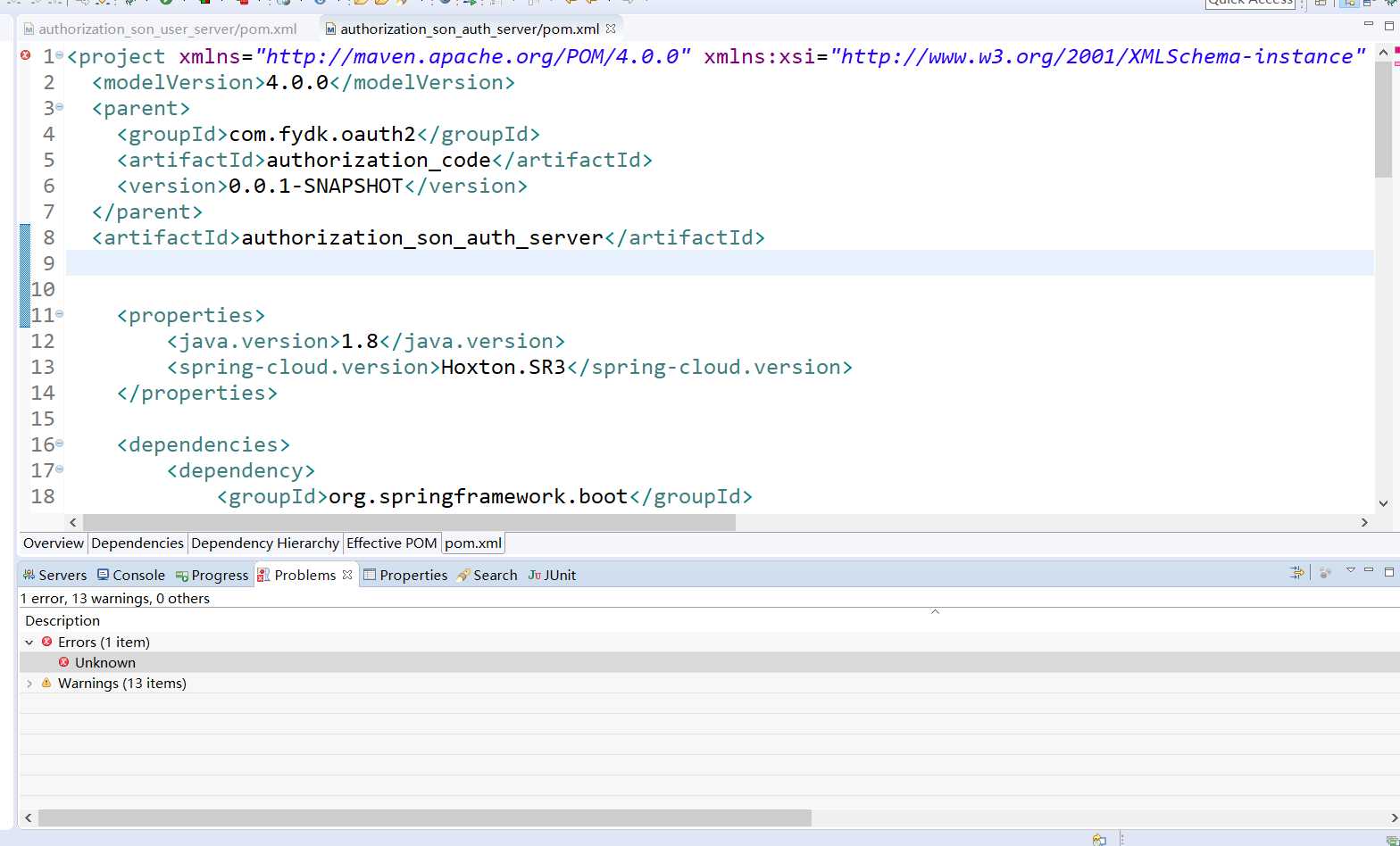Click java.version 1.8 value

(x=360, y=341)
